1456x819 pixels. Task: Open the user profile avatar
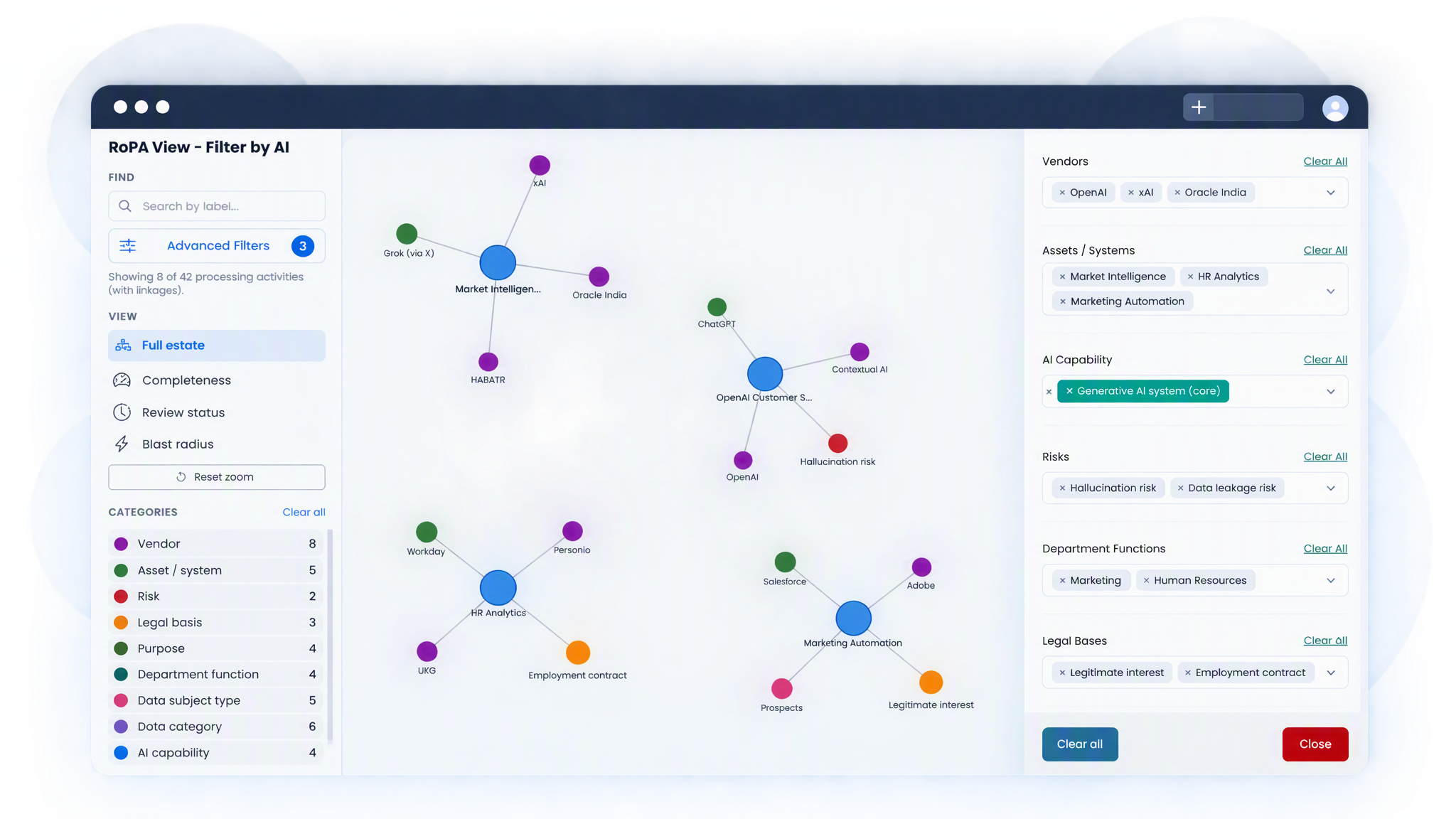click(x=1335, y=107)
